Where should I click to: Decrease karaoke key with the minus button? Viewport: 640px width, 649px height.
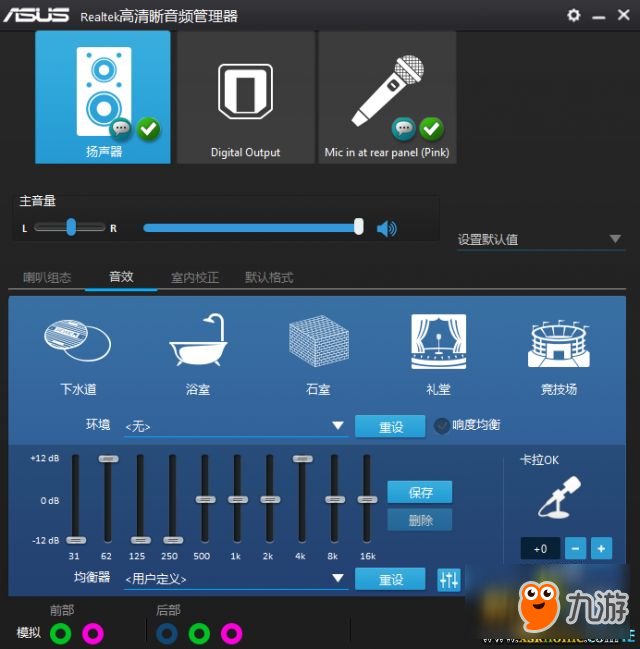pos(575,548)
